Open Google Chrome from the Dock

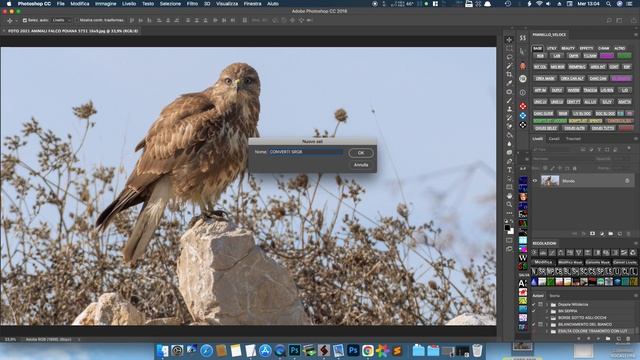click(368, 350)
